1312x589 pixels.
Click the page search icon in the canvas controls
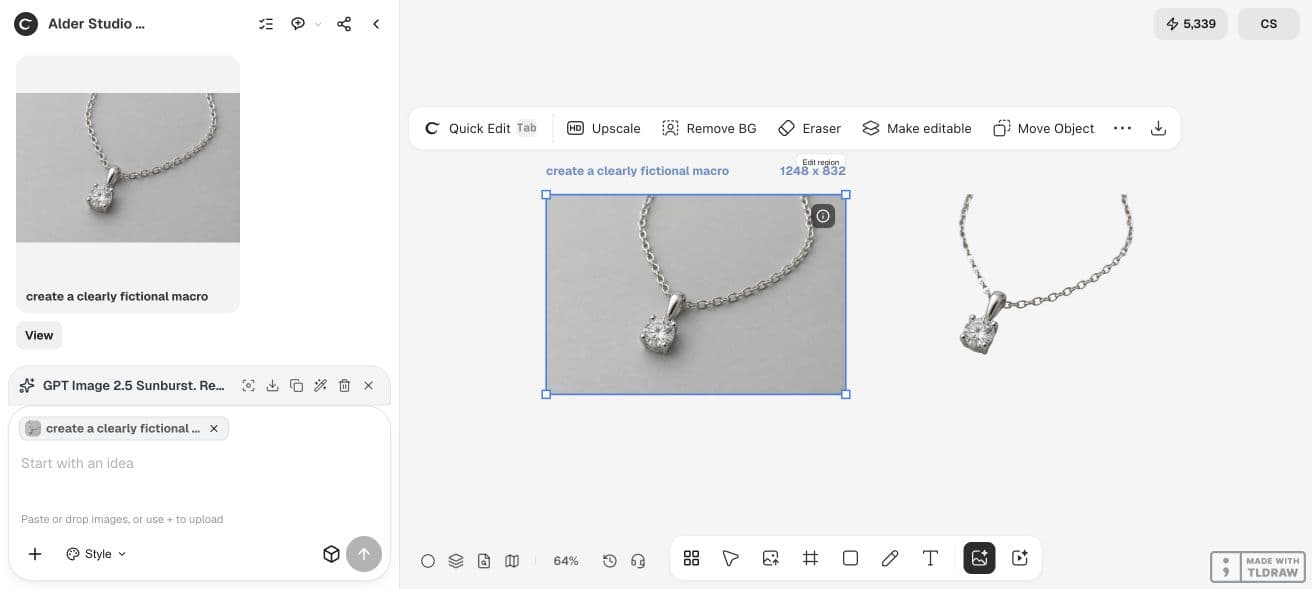coord(484,561)
